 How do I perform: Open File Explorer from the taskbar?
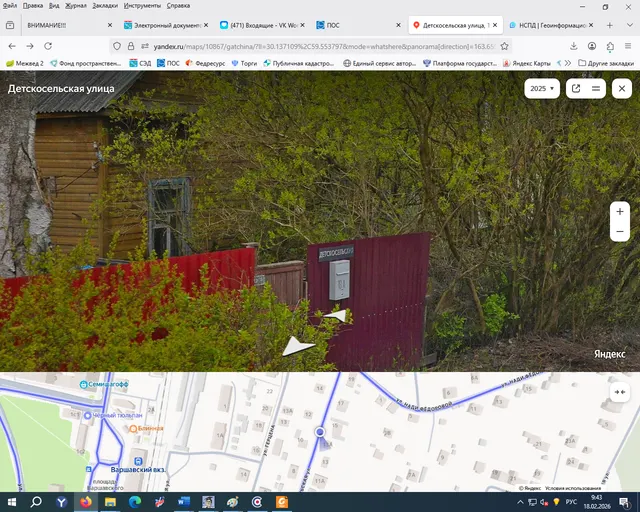point(110,502)
